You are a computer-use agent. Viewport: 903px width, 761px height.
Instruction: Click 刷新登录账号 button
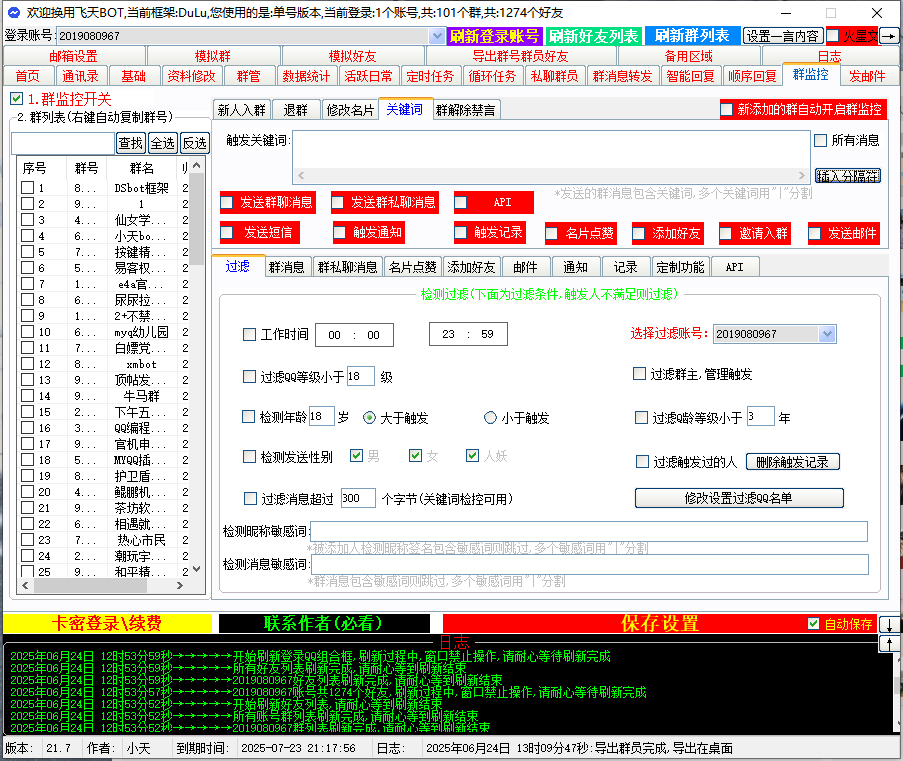[x=494, y=36]
